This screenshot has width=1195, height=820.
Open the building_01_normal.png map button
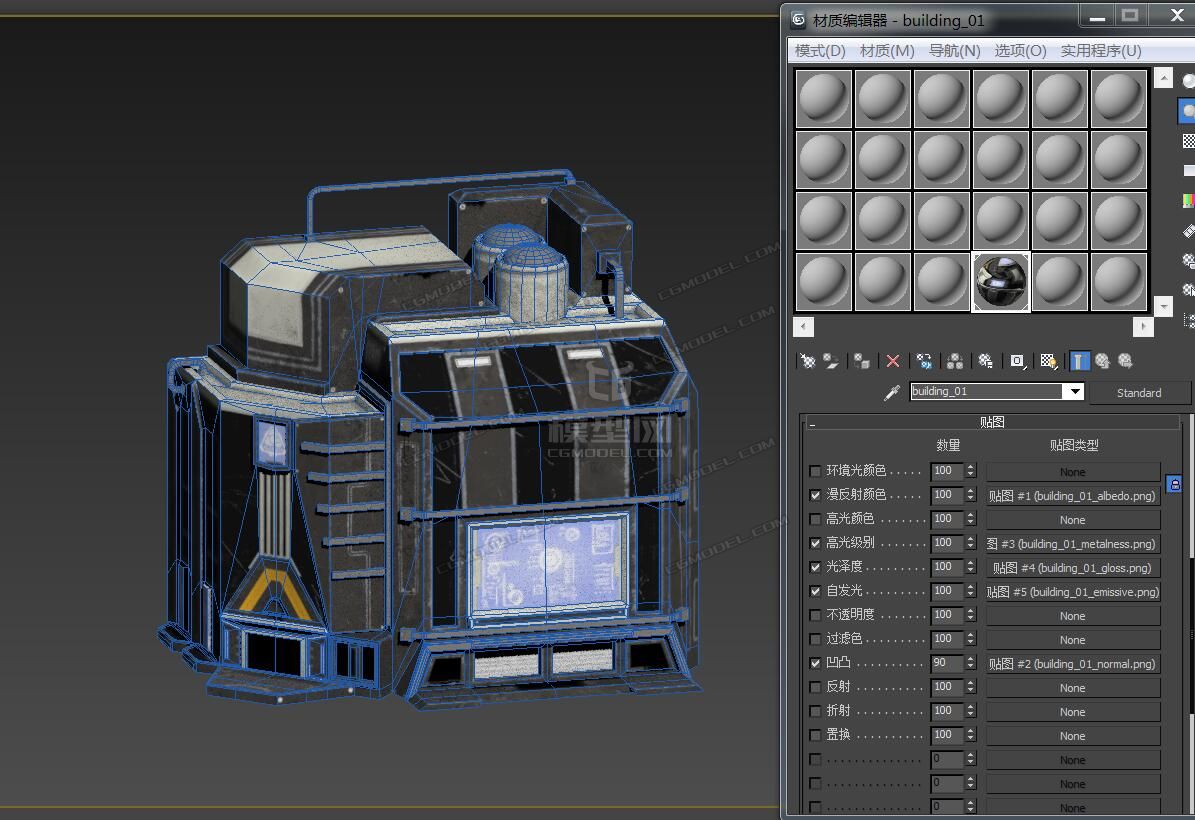pos(1073,664)
